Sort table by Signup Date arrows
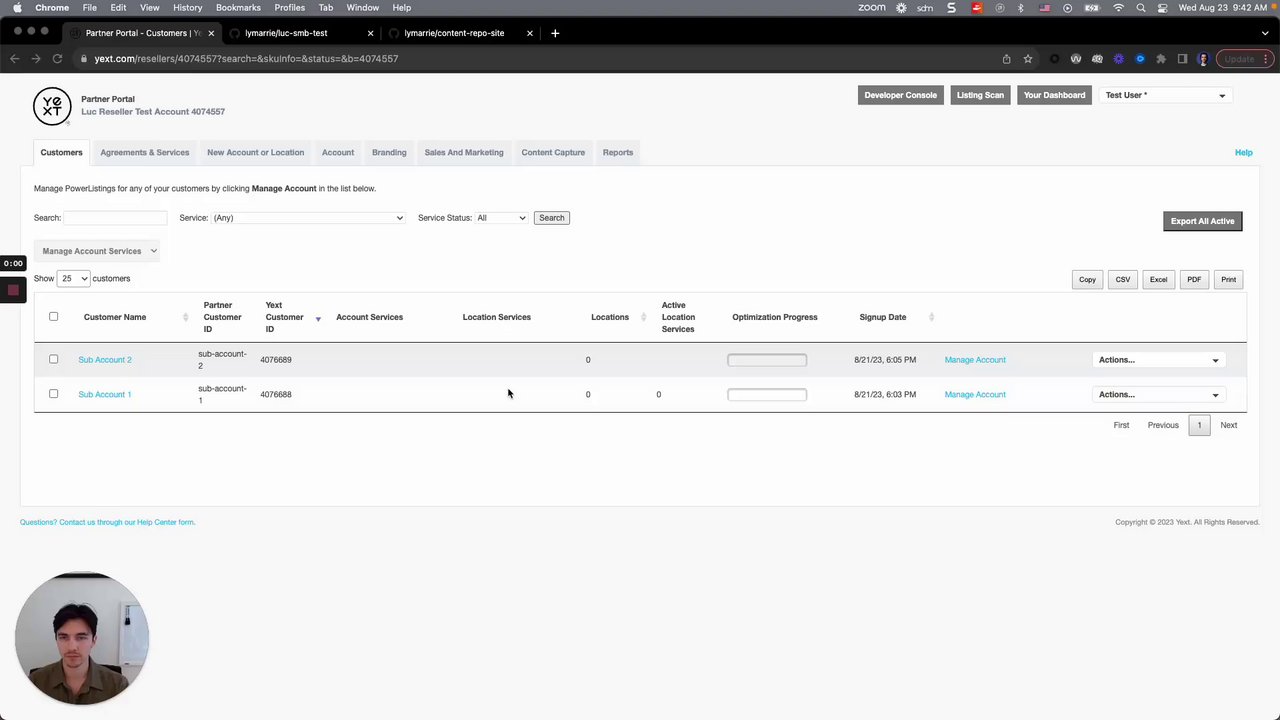 [x=931, y=317]
